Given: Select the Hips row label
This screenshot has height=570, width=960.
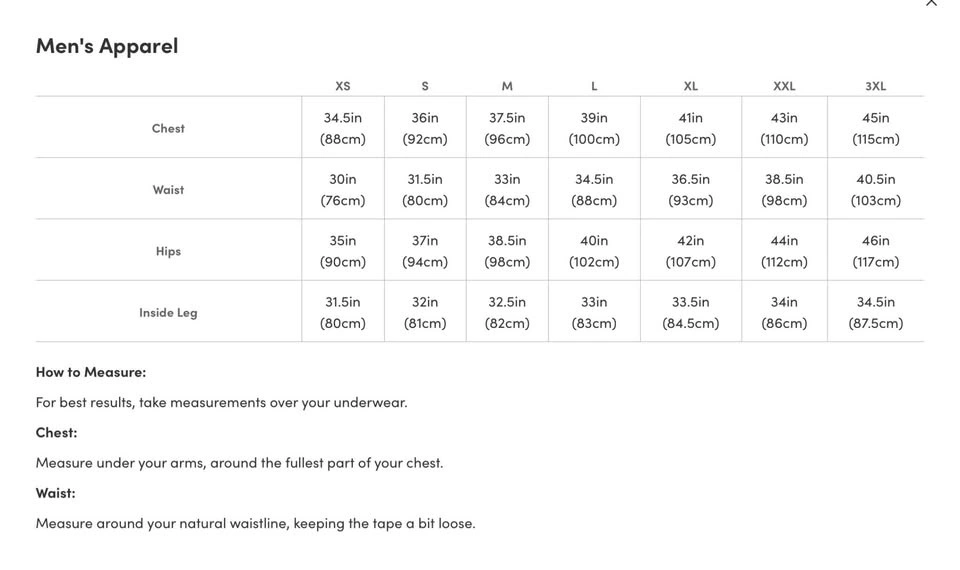Looking at the screenshot, I should point(168,251).
